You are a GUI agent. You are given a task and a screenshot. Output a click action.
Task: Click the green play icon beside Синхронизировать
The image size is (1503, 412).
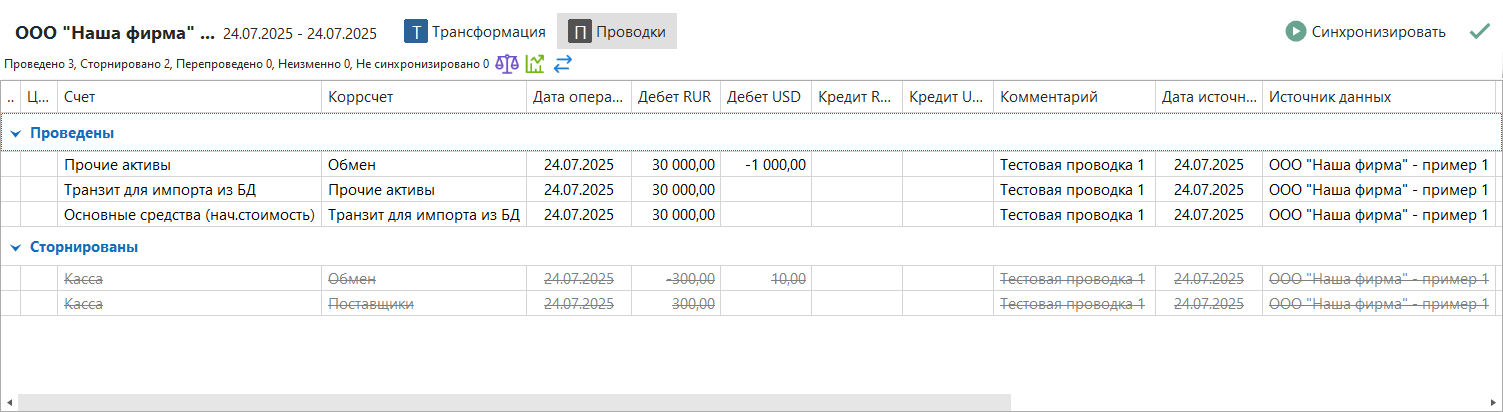tap(1297, 32)
